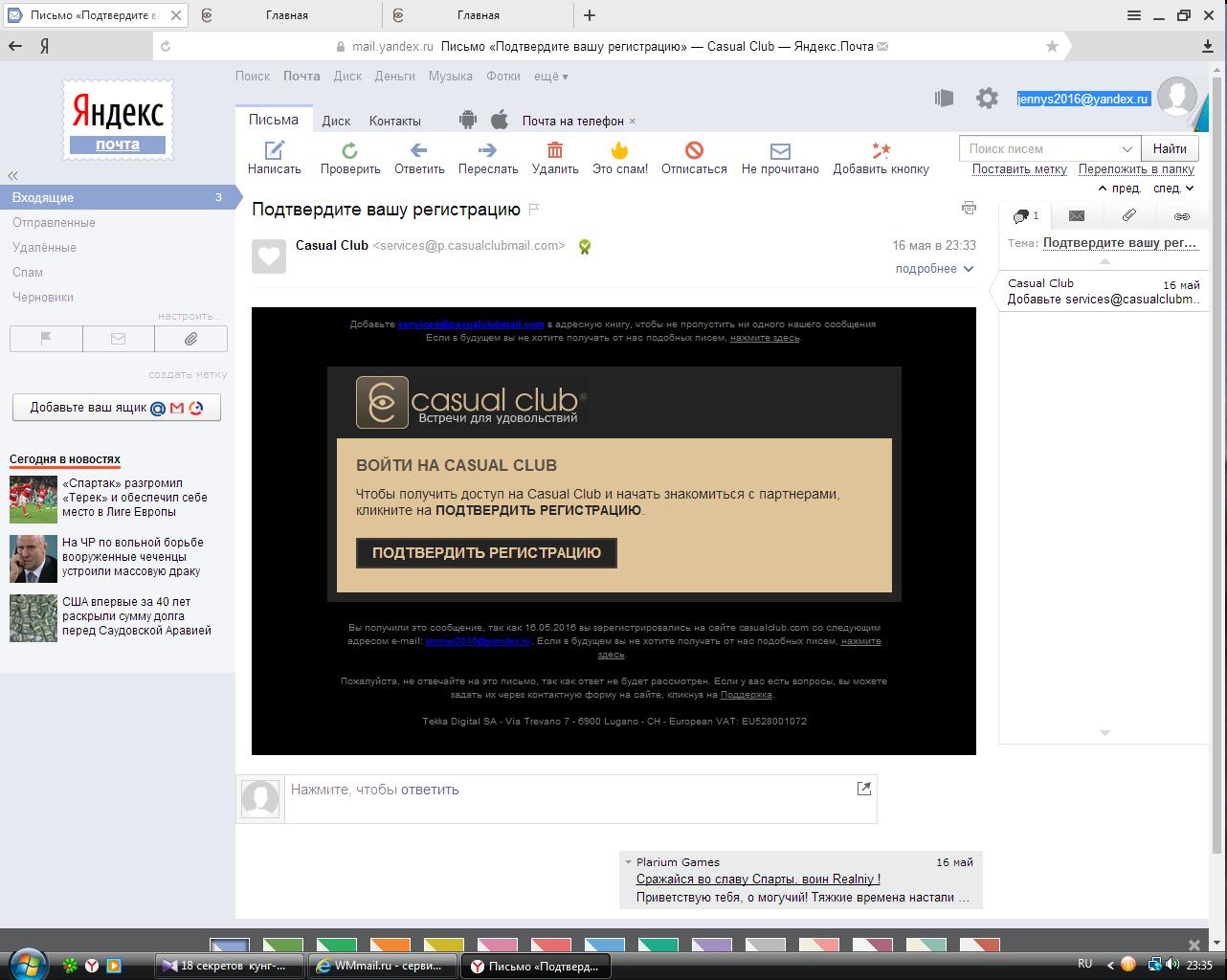
Task: Switch to the Диск tab
Action: click(336, 121)
